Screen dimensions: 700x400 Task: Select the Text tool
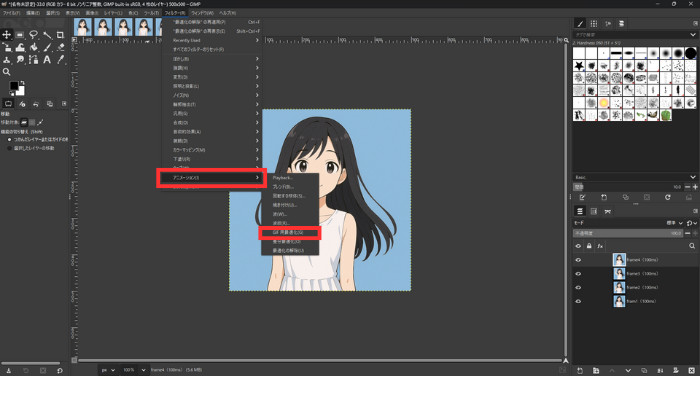pyautogui.click(x=47, y=59)
